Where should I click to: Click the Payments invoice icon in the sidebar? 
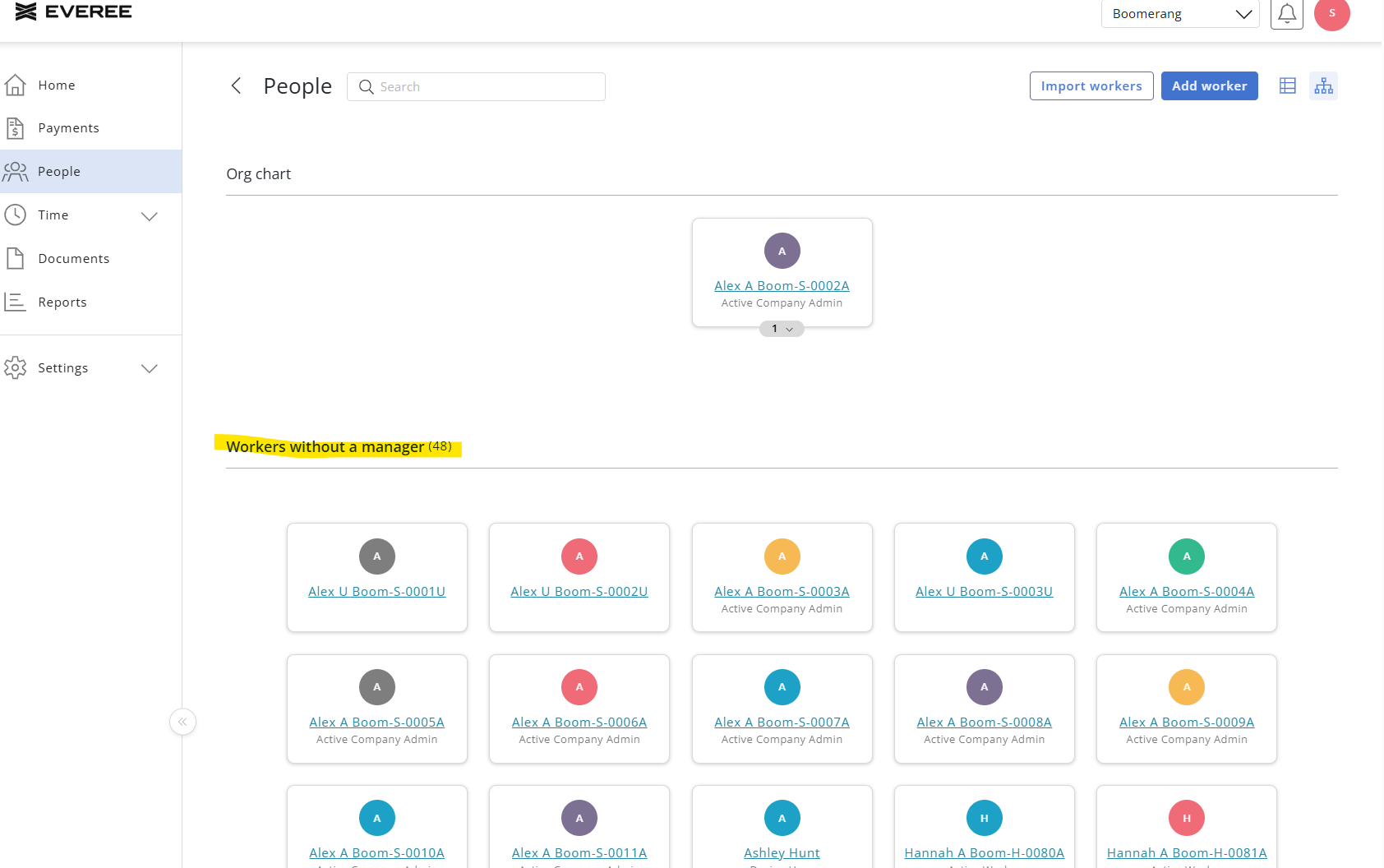tap(15, 128)
